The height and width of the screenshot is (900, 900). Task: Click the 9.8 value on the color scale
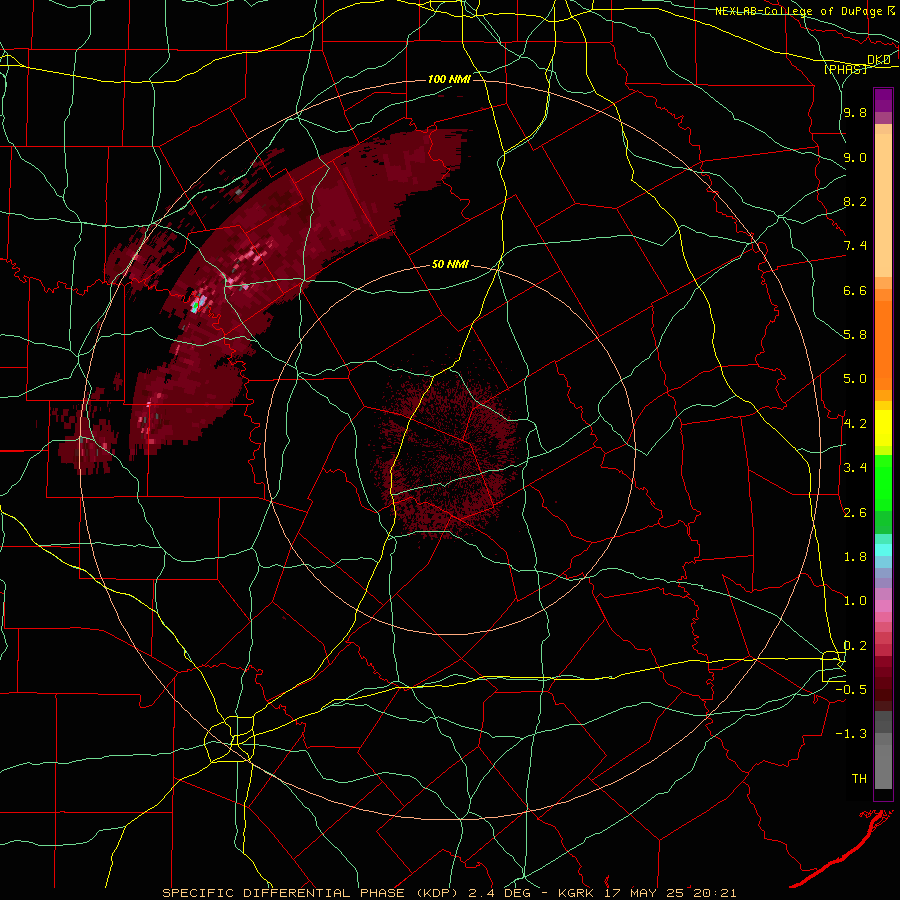click(x=855, y=113)
